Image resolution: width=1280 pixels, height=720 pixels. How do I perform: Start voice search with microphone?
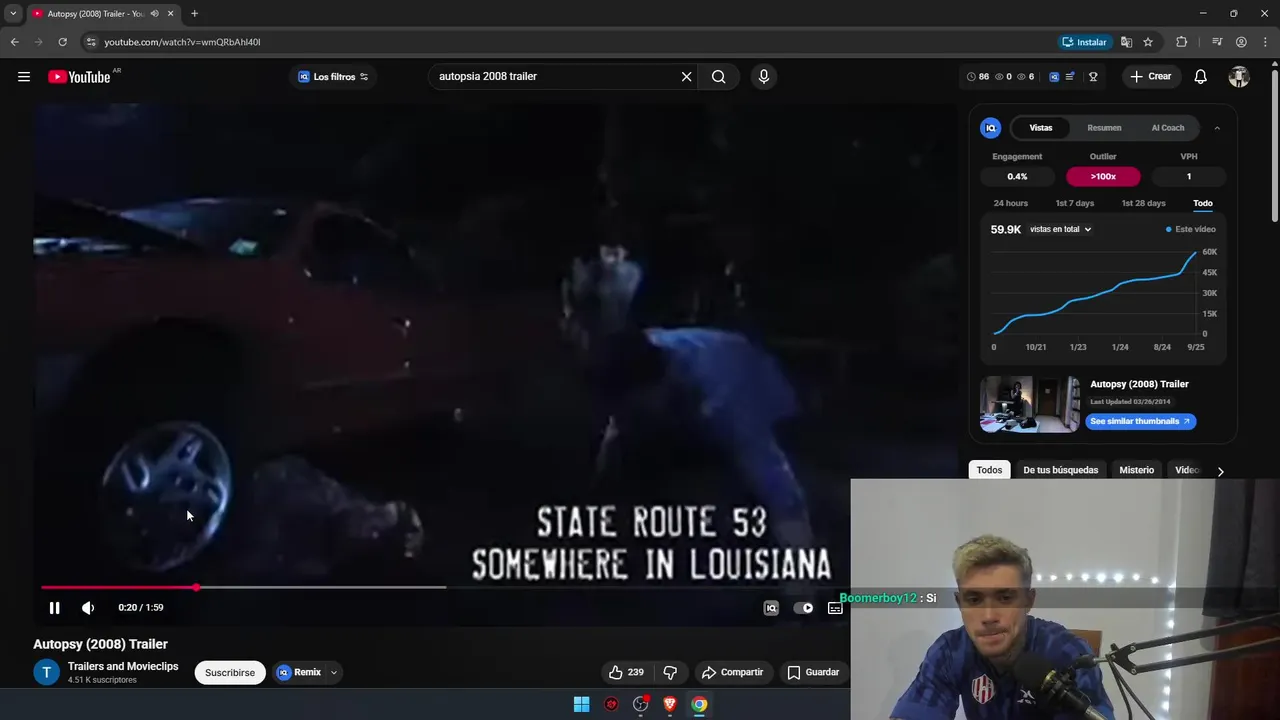(x=764, y=77)
